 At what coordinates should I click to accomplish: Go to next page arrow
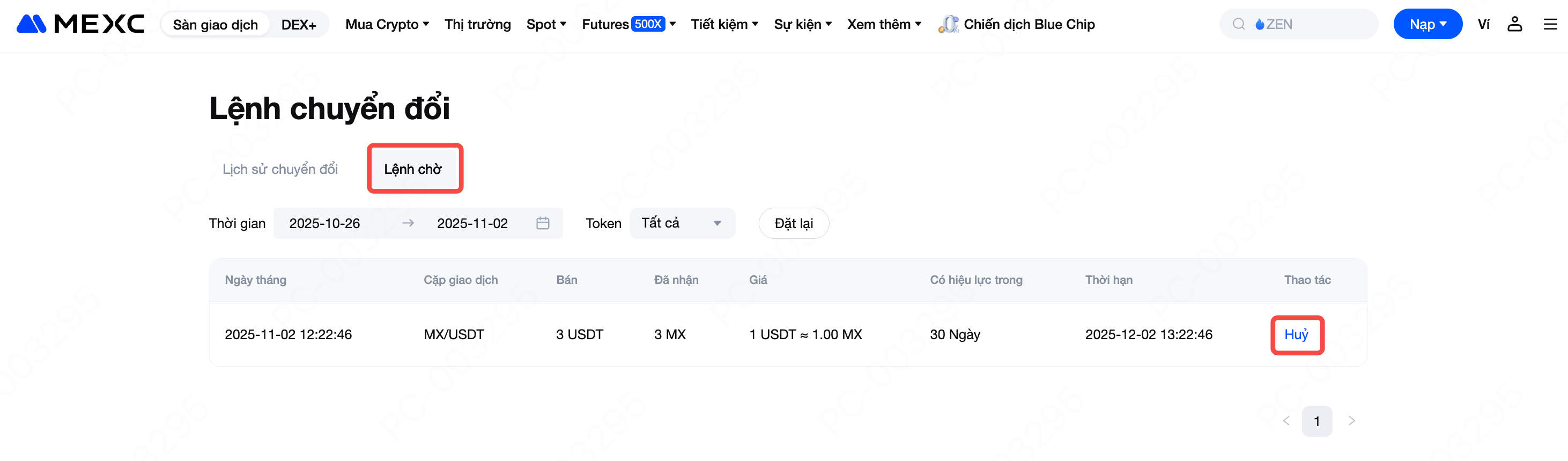pos(1351,421)
